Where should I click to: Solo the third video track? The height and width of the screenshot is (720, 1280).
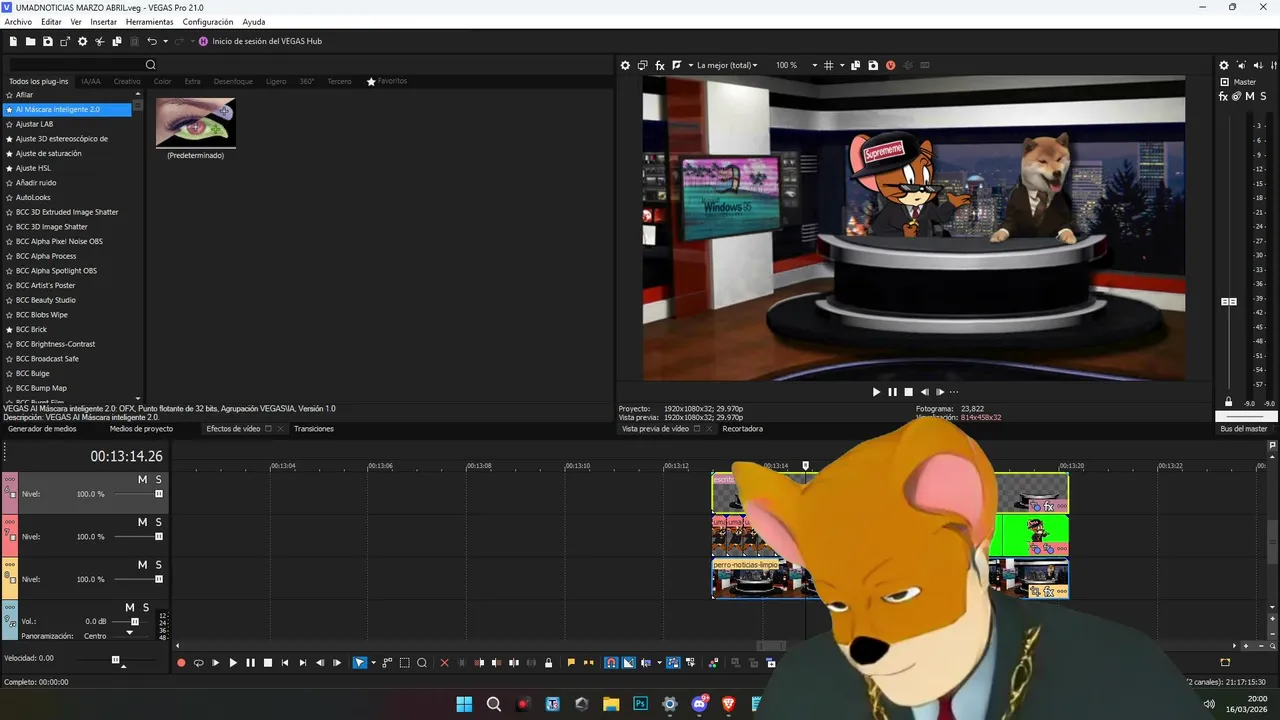(158, 565)
